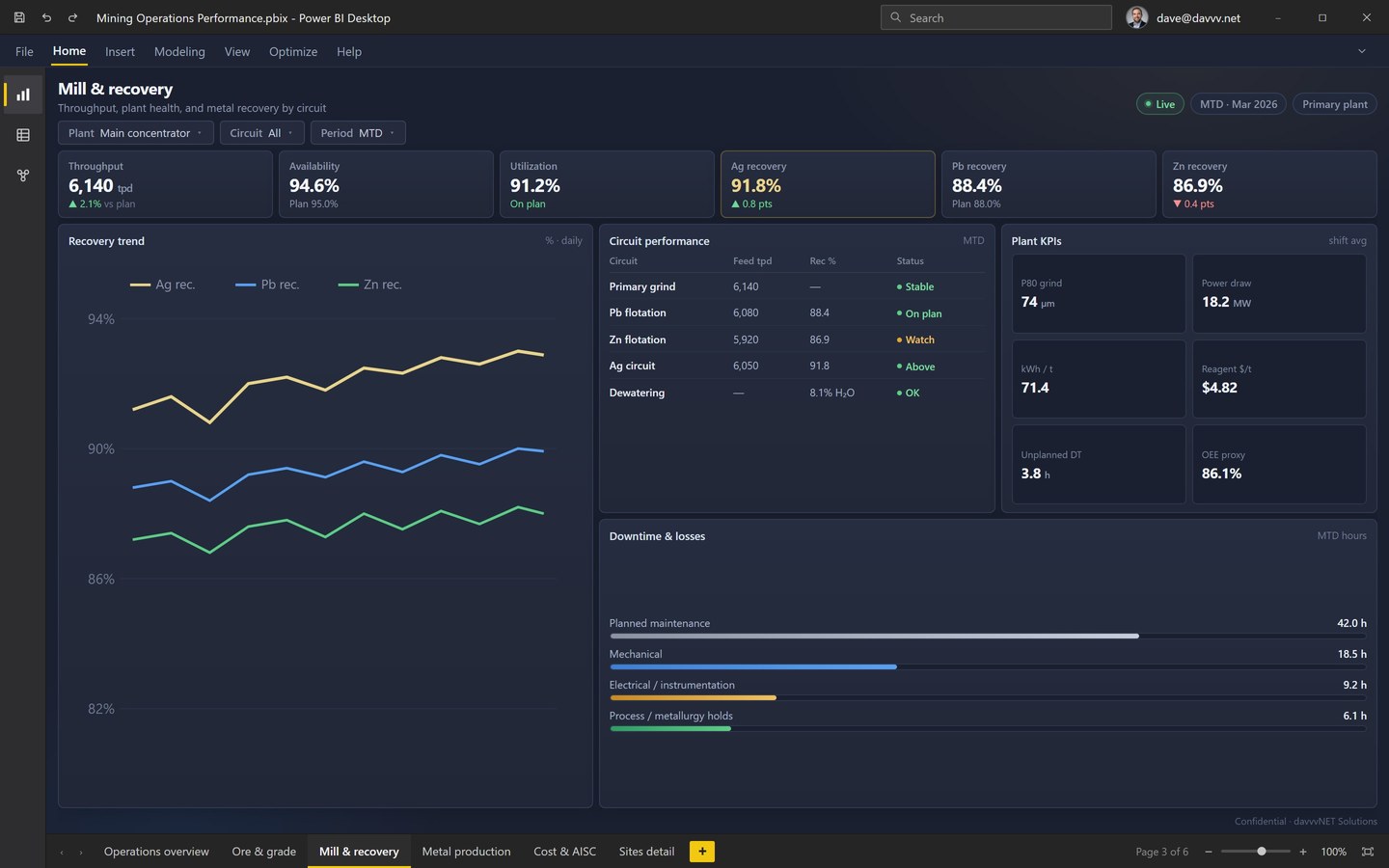The image size is (1389, 868).
Task: Zoom out with the minus icon
Action: (1209, 852)
